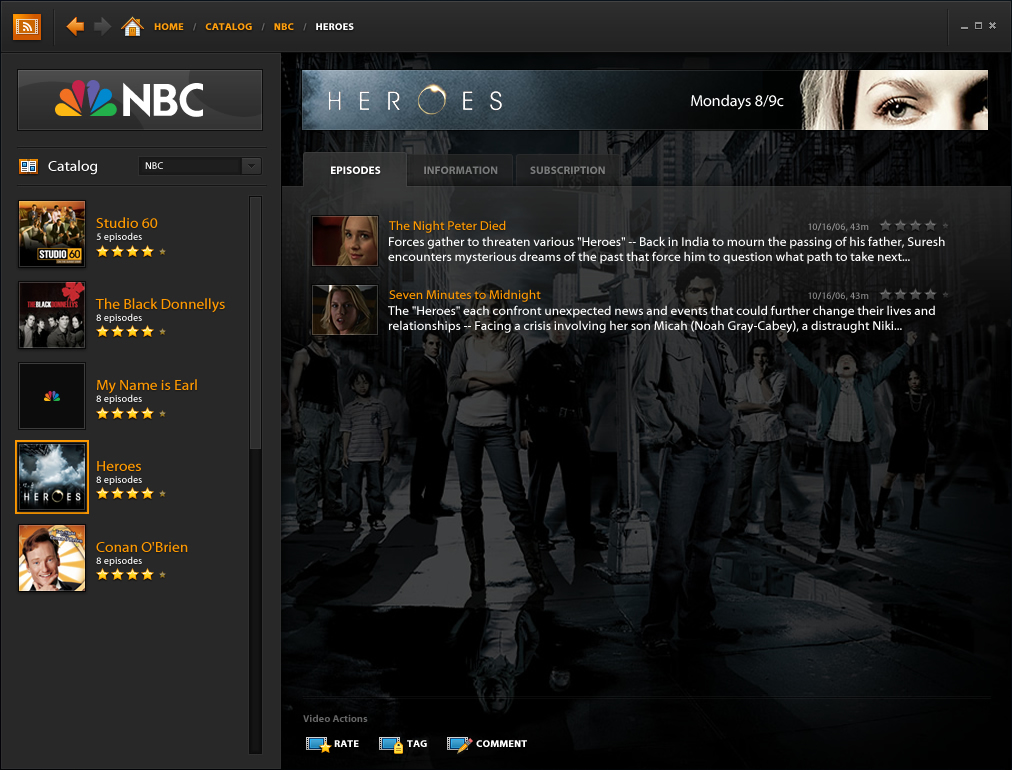Switch to the Information tab
The height and width of the screenshot is (770, 1012).
[x=460, y=170]
